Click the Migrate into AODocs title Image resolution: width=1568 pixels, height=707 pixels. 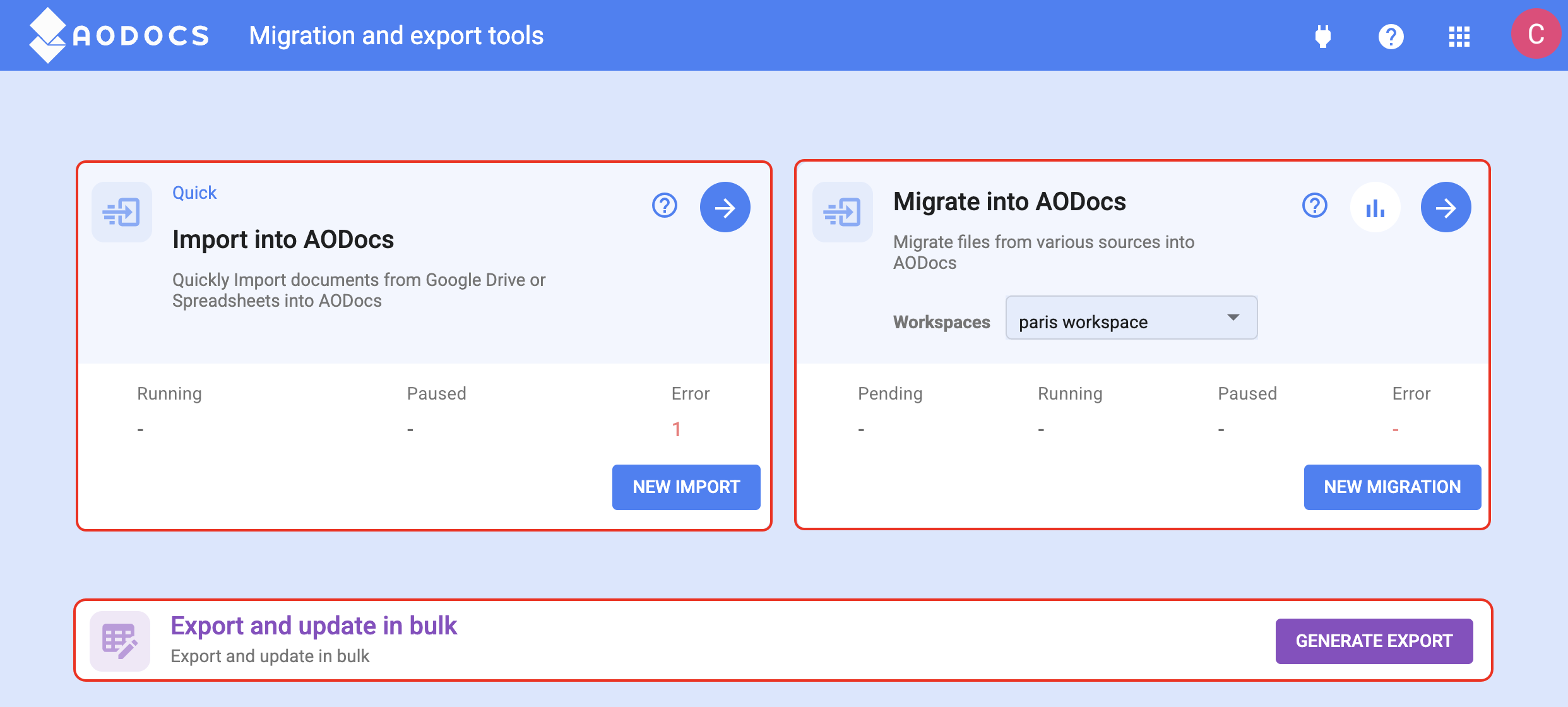1009,201
